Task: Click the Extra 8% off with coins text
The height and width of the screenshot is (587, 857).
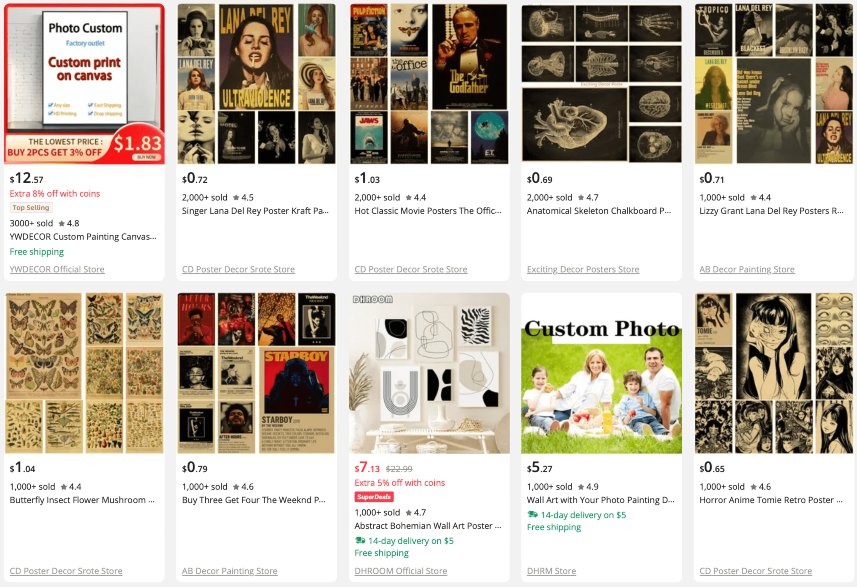Action: point(55,193)
